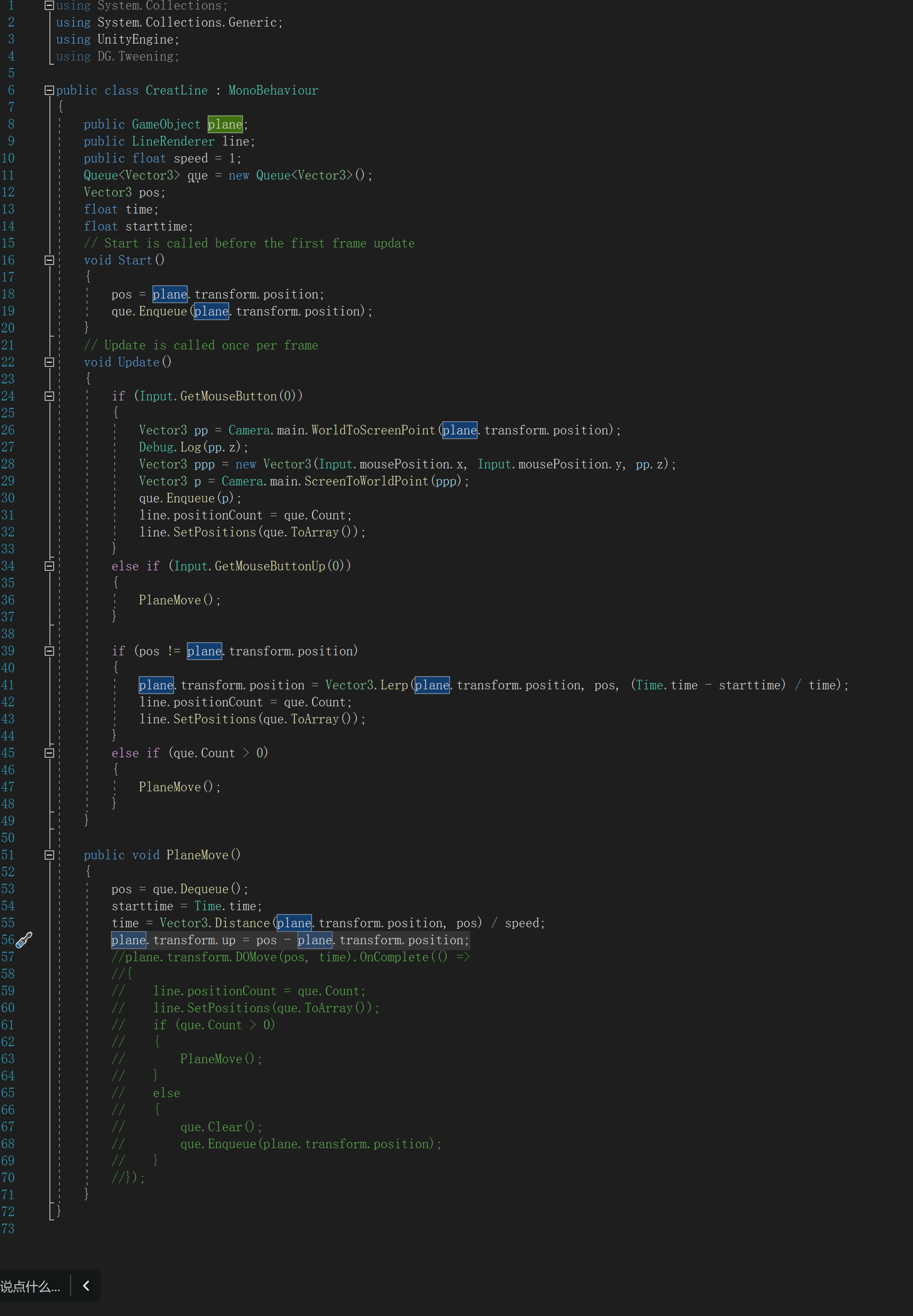Click the left chevron beside the comment box
The image size is (913, 1316).
[x=87, y=1286]
